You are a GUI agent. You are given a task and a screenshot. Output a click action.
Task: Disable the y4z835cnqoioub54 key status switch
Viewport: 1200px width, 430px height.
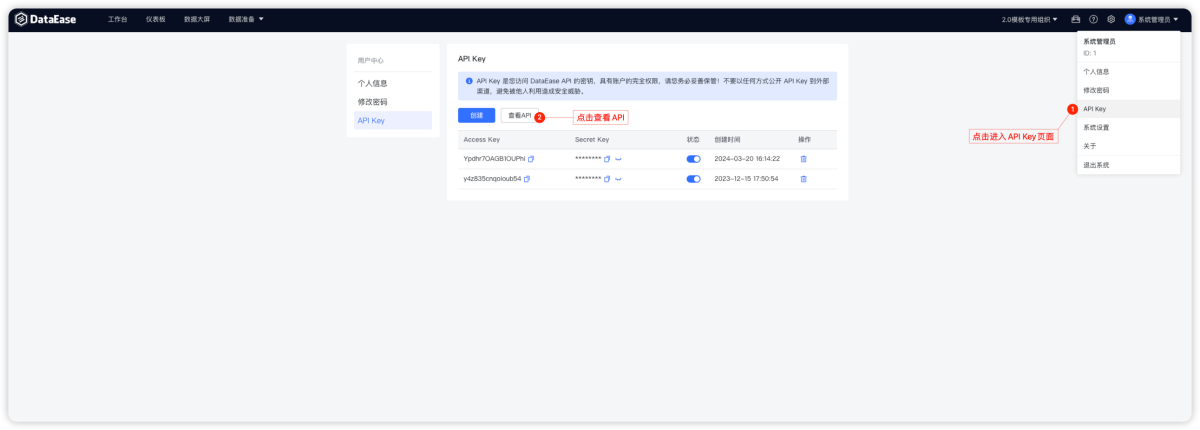pyautogui.click(x=693, y=179)
